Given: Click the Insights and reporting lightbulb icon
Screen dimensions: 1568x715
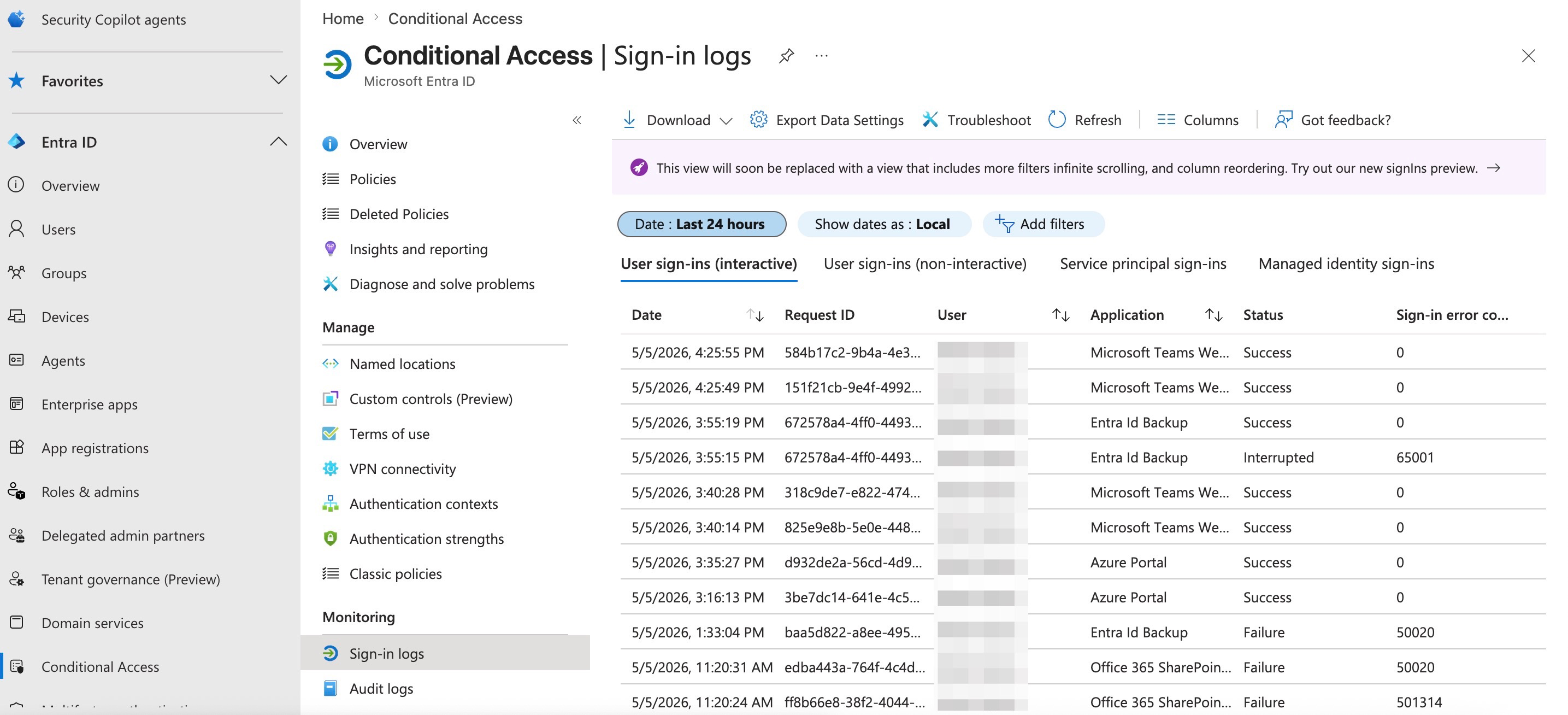Looking at the screenshot, I should (330, 249).
